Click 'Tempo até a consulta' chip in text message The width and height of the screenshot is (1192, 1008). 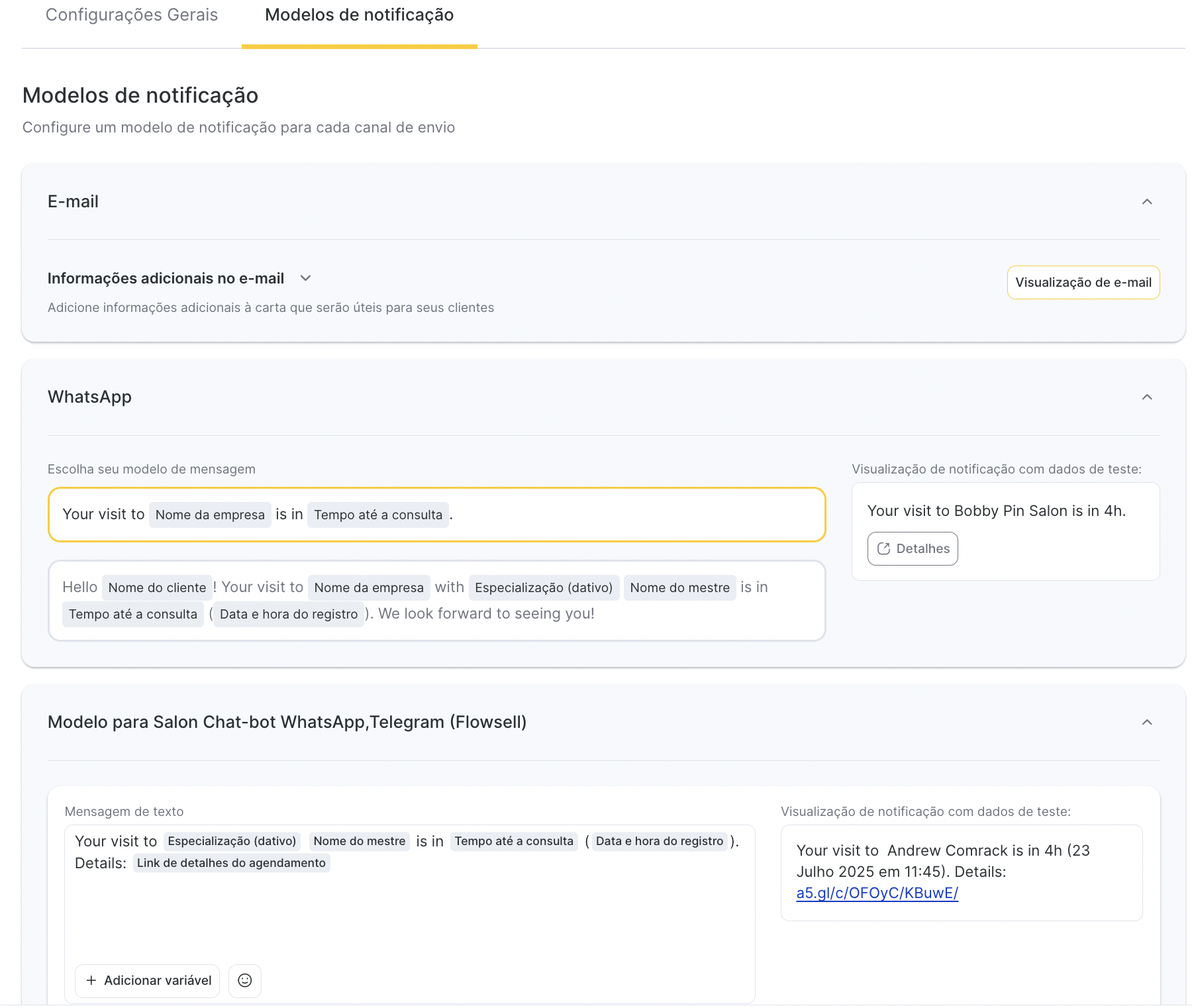(513, 841)
